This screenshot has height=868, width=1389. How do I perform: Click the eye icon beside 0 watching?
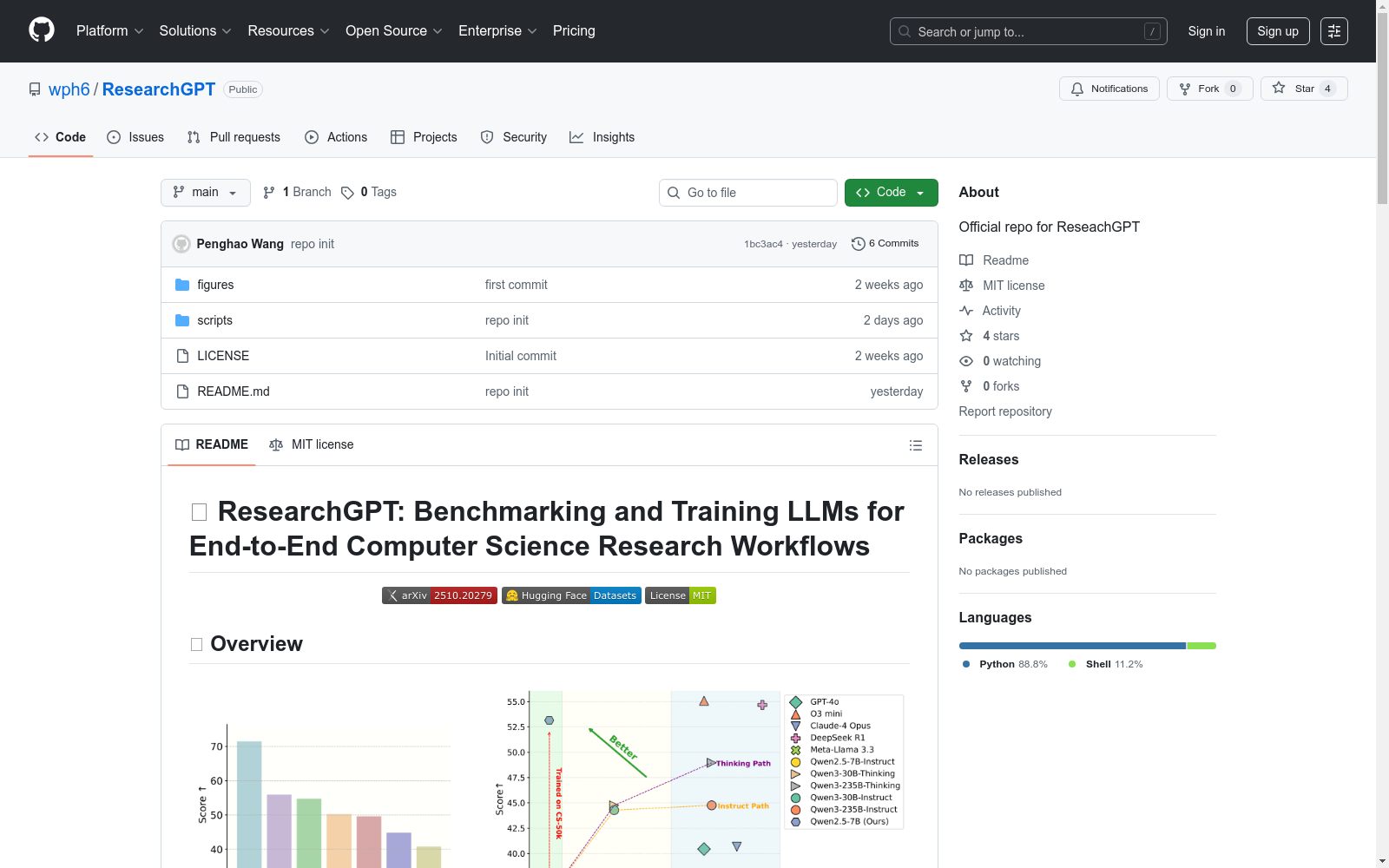pos(966,361)
